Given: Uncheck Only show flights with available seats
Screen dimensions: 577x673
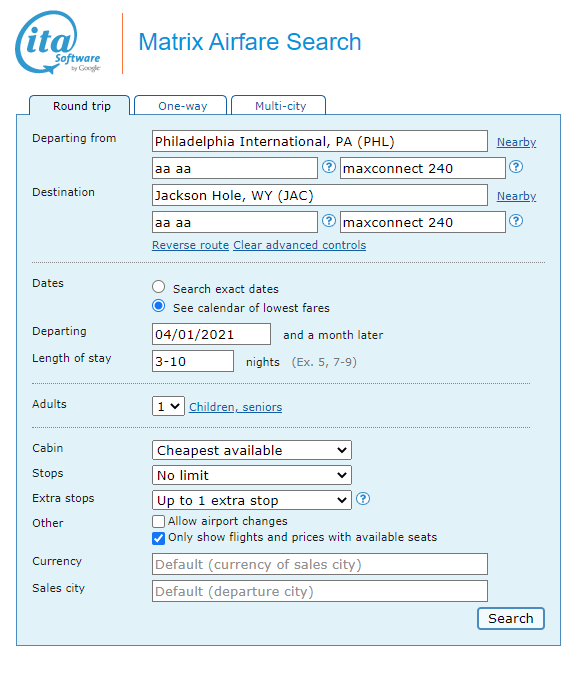Looking at the screenshot, I should [x=158, y=538].
